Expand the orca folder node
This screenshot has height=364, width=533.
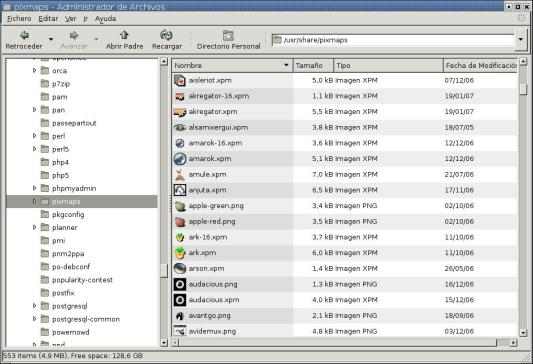pos(34,70)
